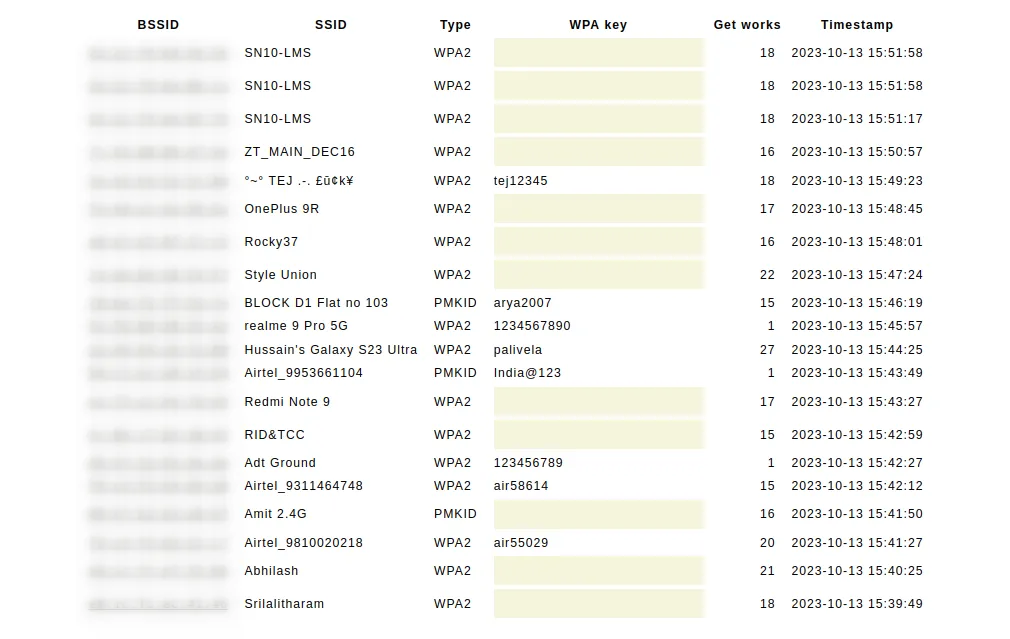The width and height of the screenshot is (1010, 639).
Task: Click the WPA key input for Rocky37
Action: click(598, 242)
